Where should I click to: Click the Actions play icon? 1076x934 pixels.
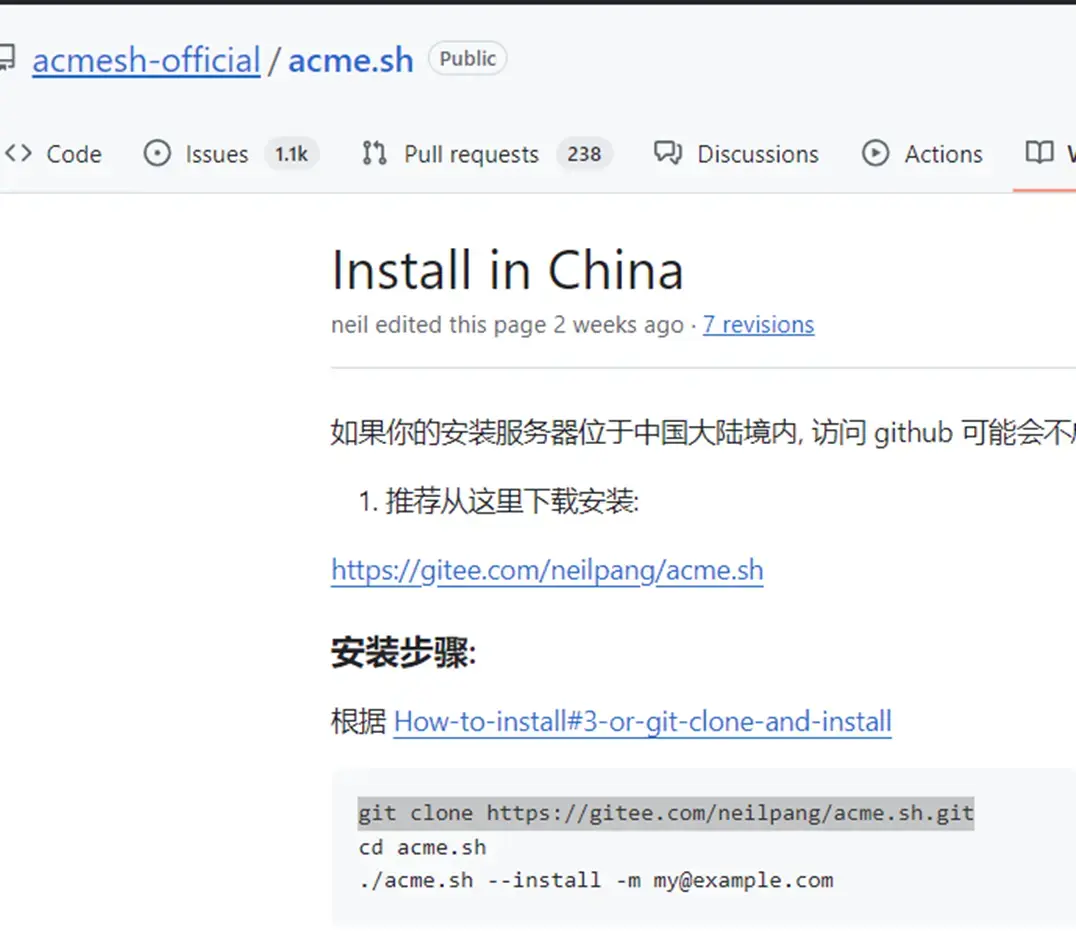(875, 154)
